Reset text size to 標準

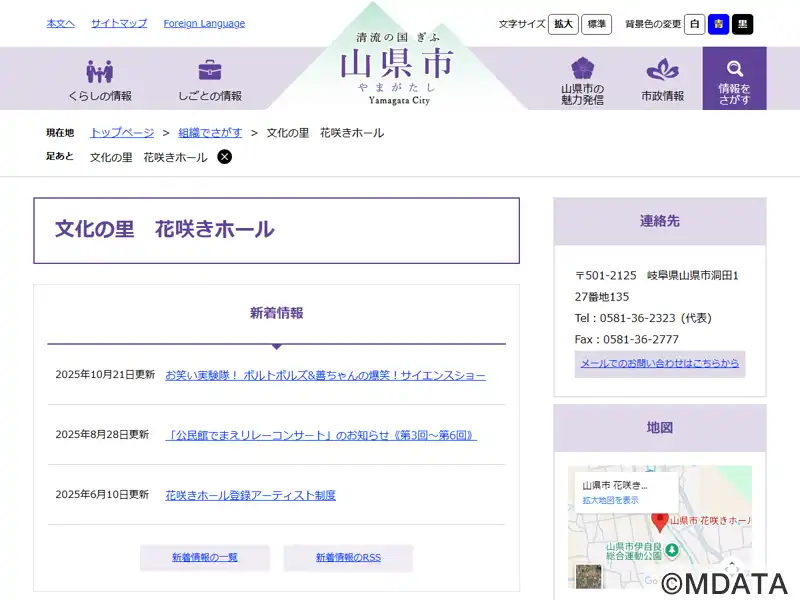click(596, 24)
